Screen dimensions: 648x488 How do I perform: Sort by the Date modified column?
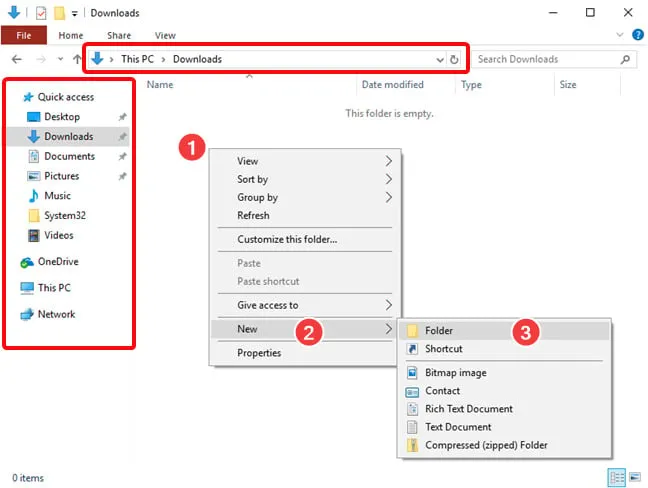[x=392, y=85]
